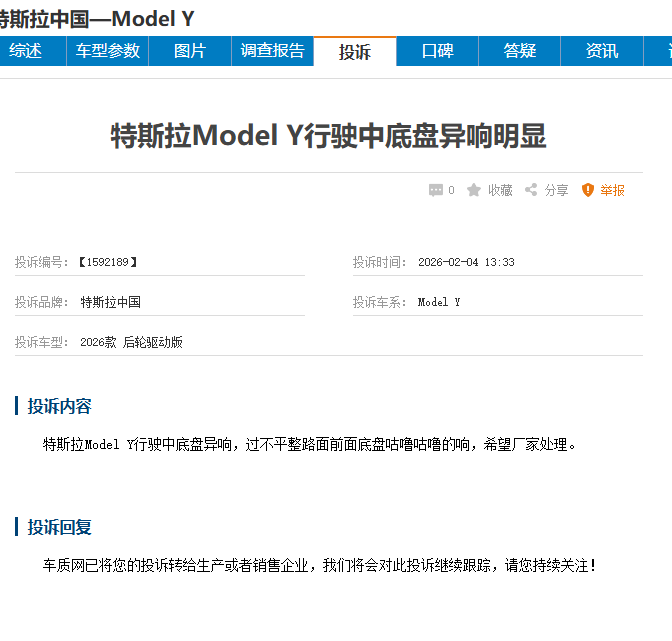Open the 答疑 tab

pyautogui.click(x=519, y=51)
